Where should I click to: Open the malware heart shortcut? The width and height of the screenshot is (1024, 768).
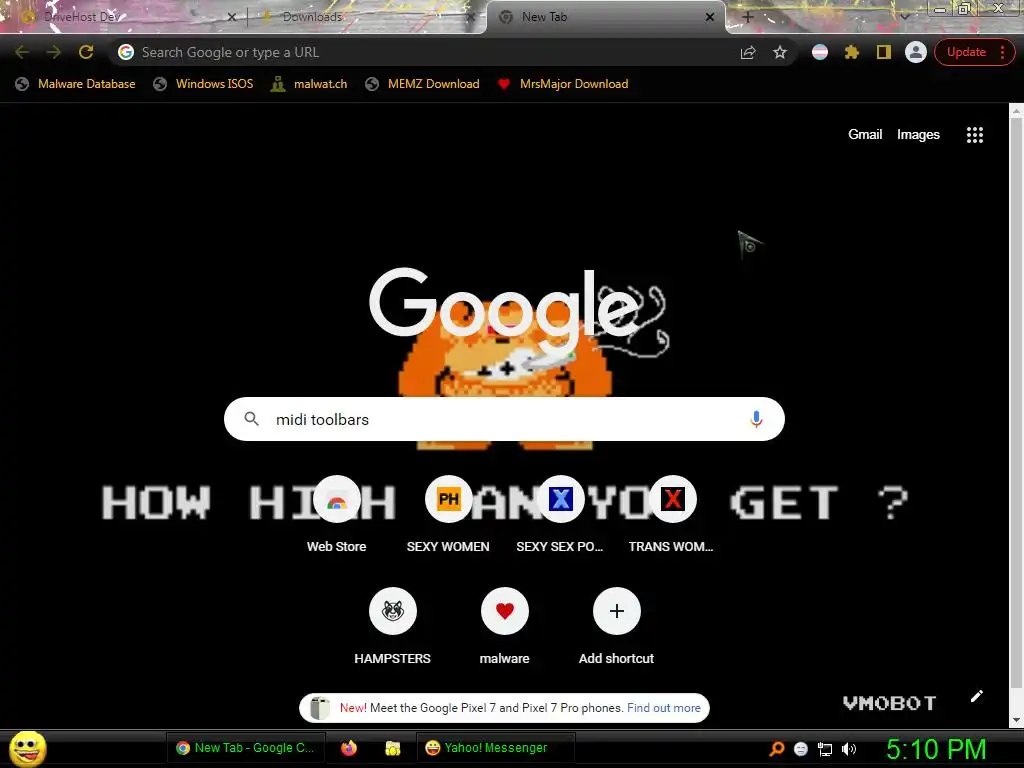[x=504, y=627]
